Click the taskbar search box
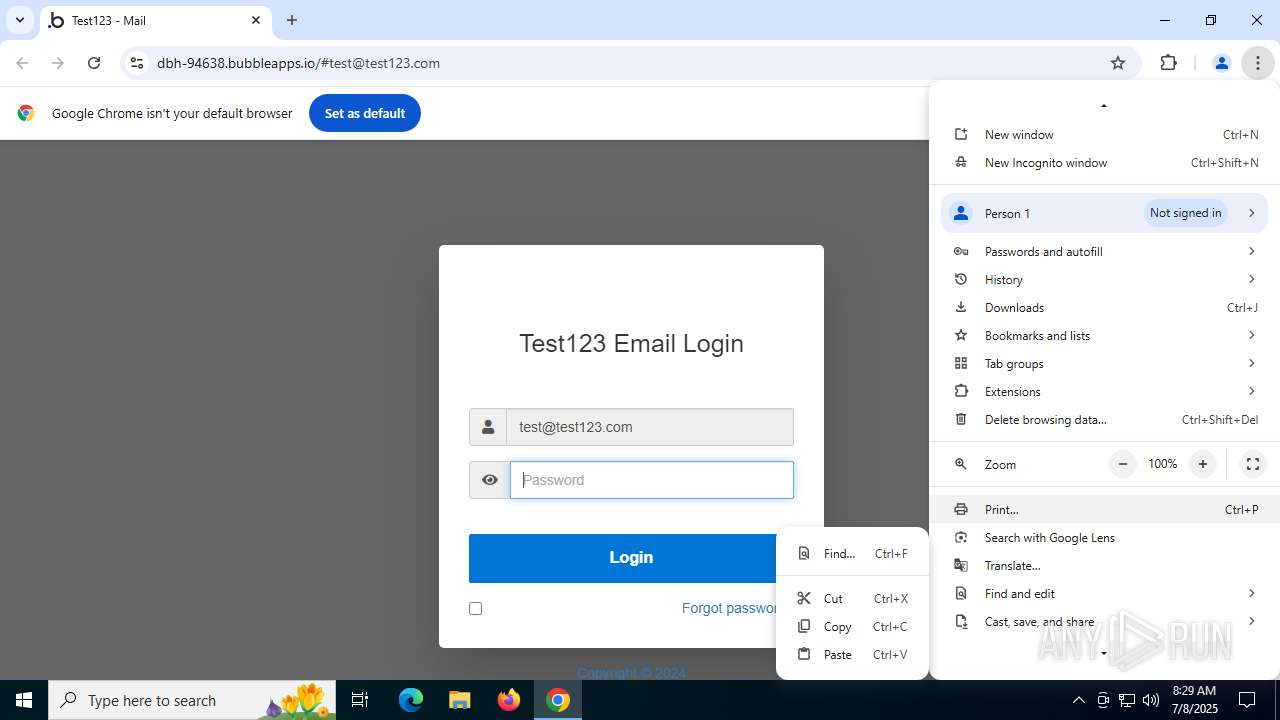Screen dimensions: 1280x720 tap(194, 700)
